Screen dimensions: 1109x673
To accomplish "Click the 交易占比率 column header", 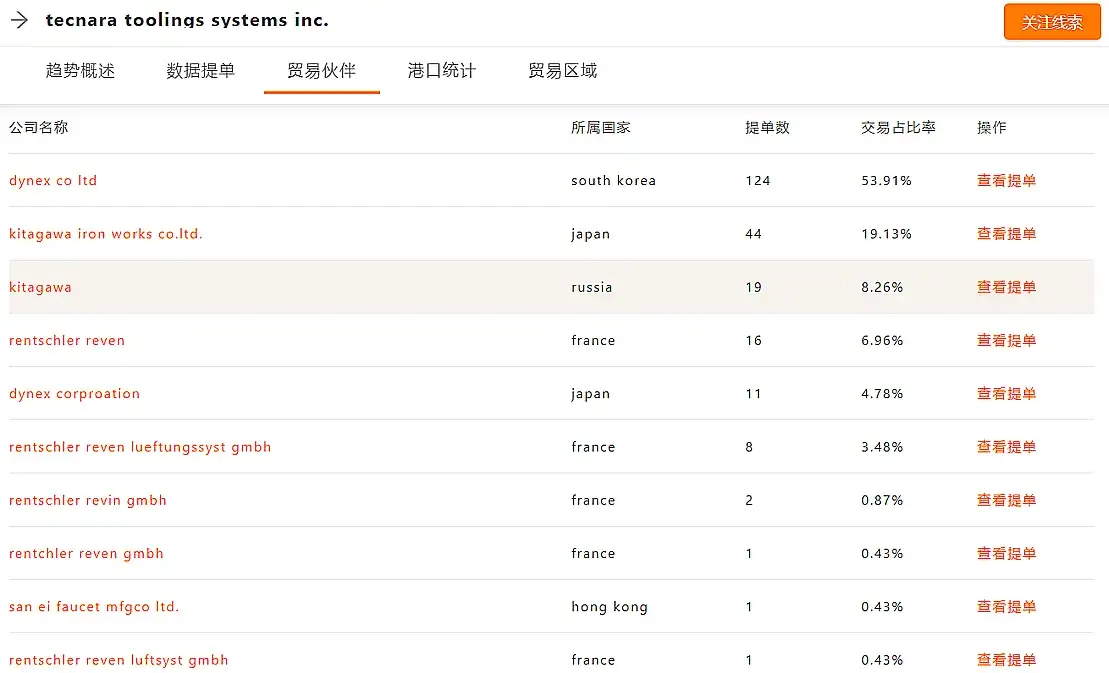I will (x=898, y=127).
